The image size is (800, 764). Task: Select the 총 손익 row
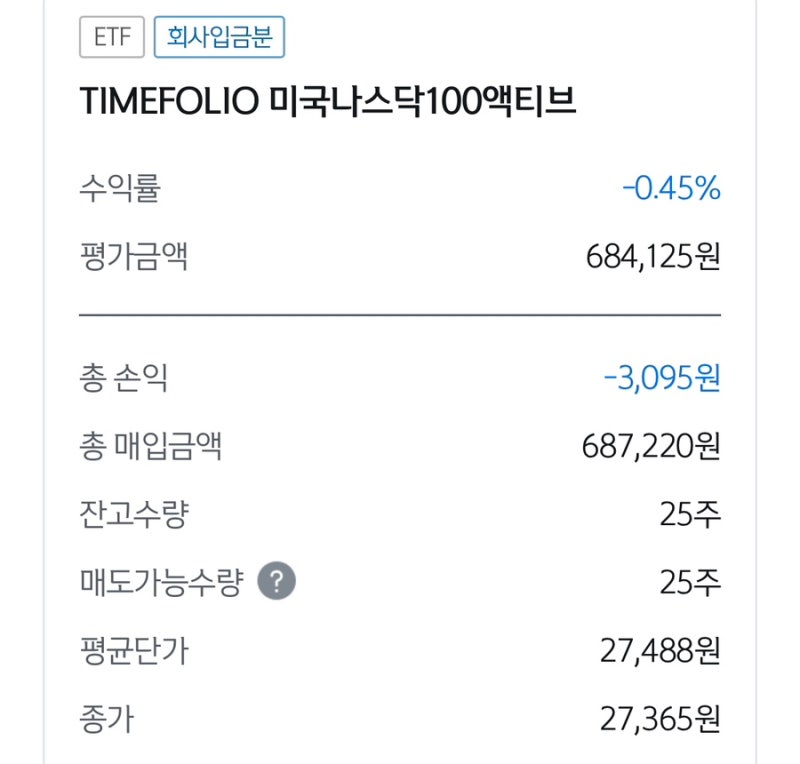(400, 378)
